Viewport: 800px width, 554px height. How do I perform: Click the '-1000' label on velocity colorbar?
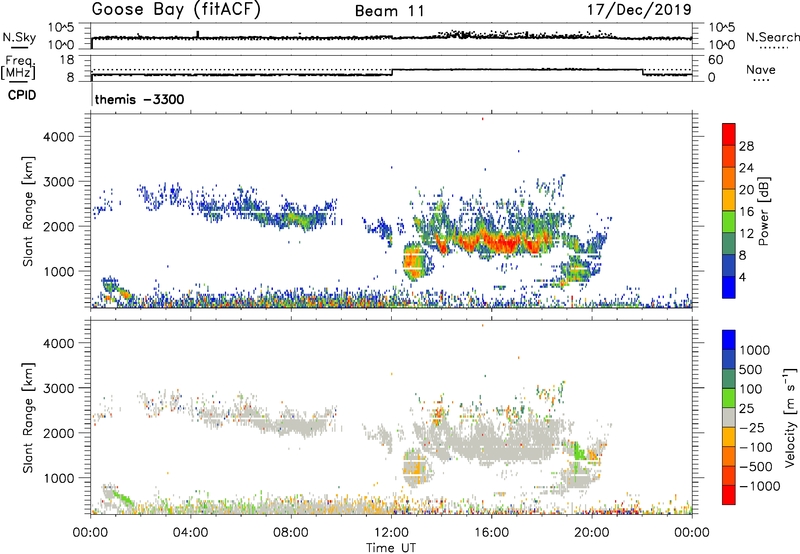(x=759, y=486)
